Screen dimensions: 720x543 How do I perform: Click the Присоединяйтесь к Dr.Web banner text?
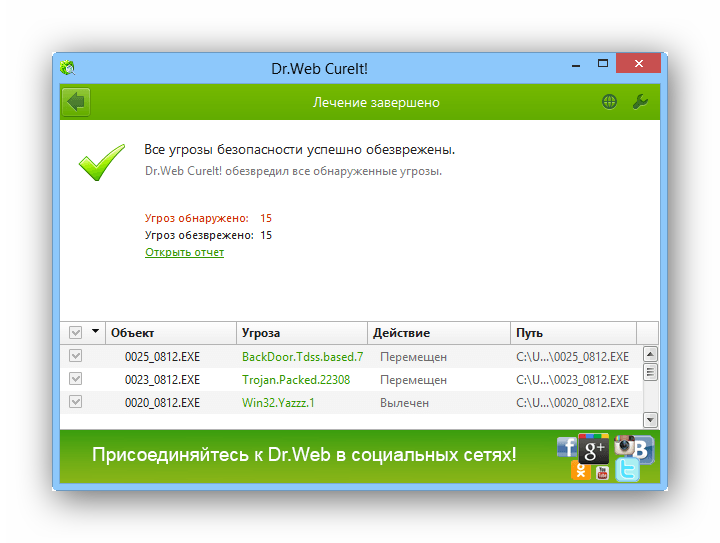coord(304,454)
